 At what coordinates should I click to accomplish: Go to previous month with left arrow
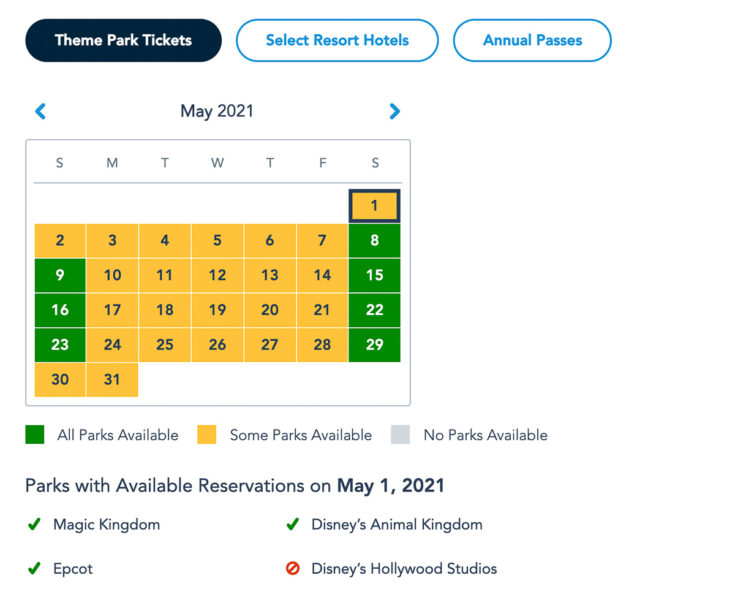click(41, 111)
